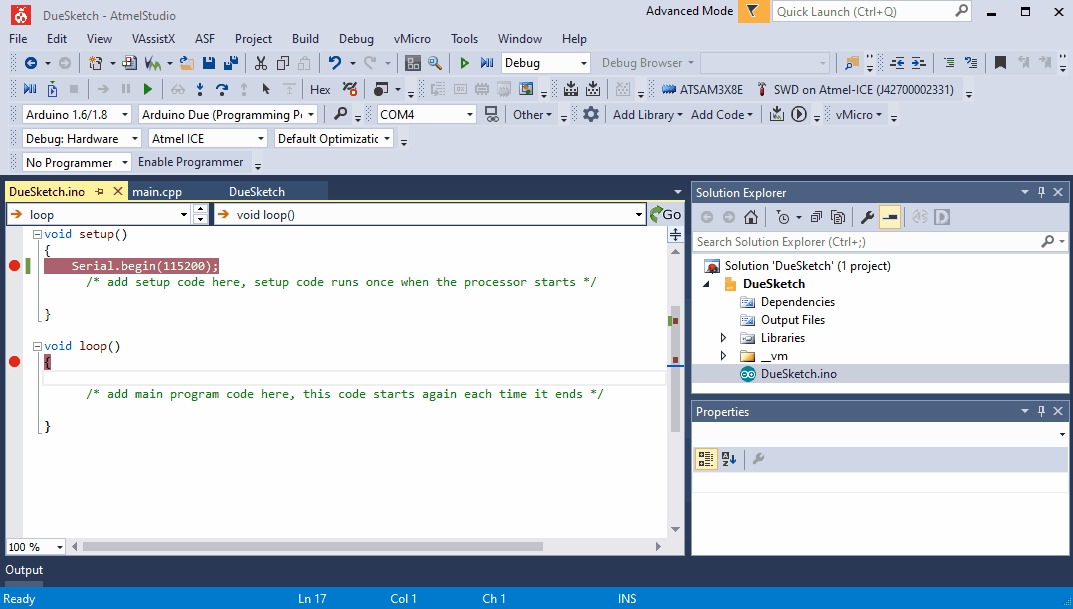This screenshot has width=1073, height=609.
Task: Click Start Debugging and Break icon
Action: (x=487, y=63)
